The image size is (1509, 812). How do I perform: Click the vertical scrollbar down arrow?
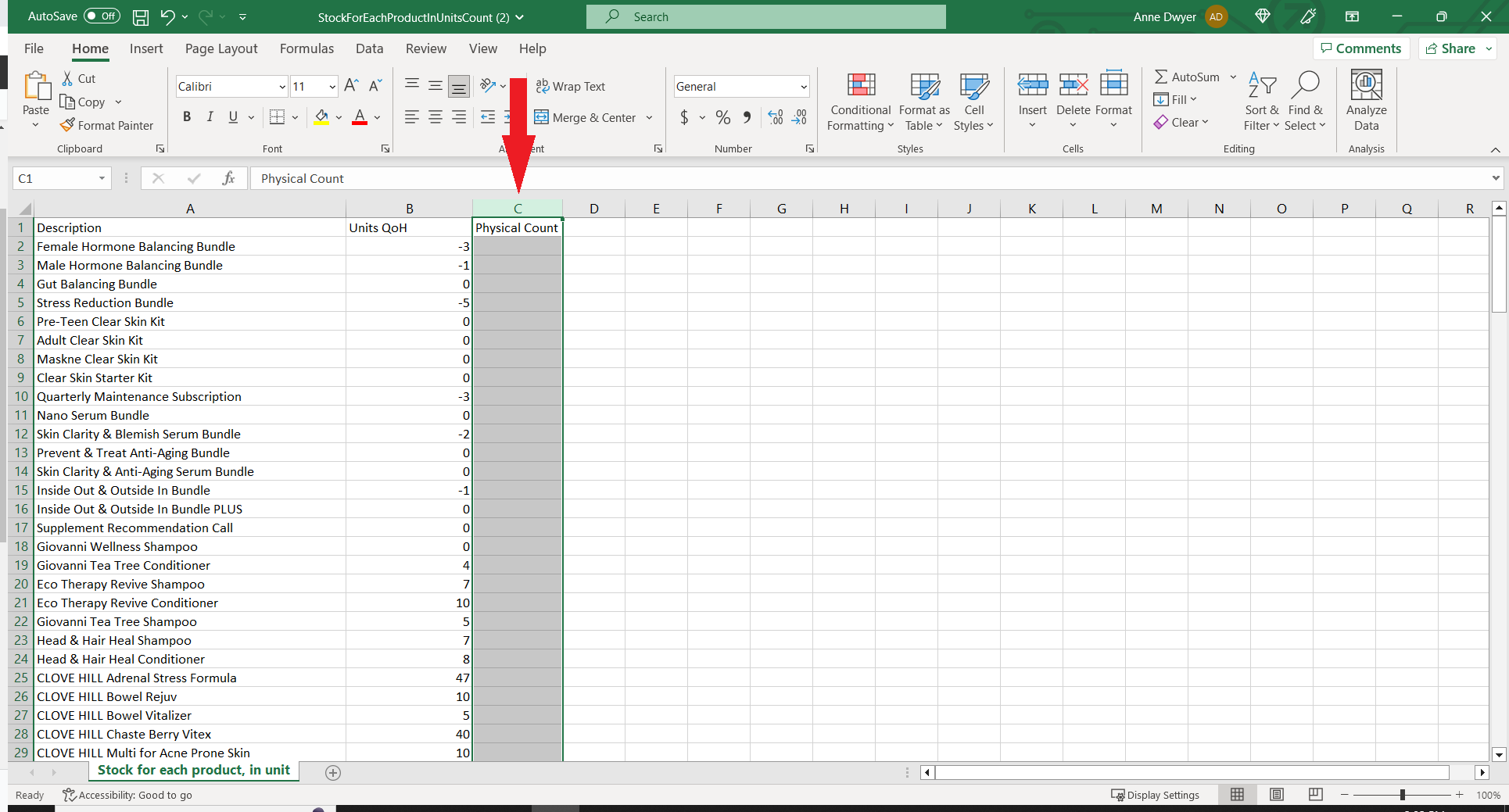tap(1499, 754)
